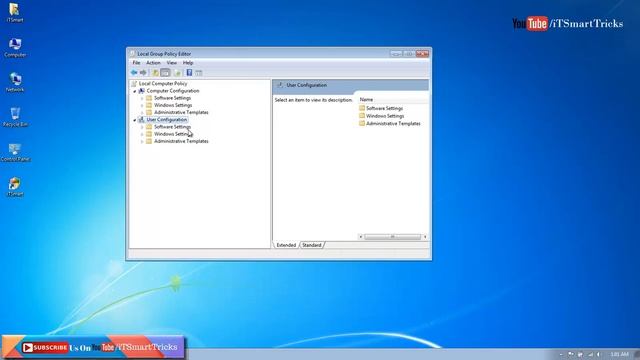
Task: Click Administrative Templates in the right pane list
Action: (393, 123)
